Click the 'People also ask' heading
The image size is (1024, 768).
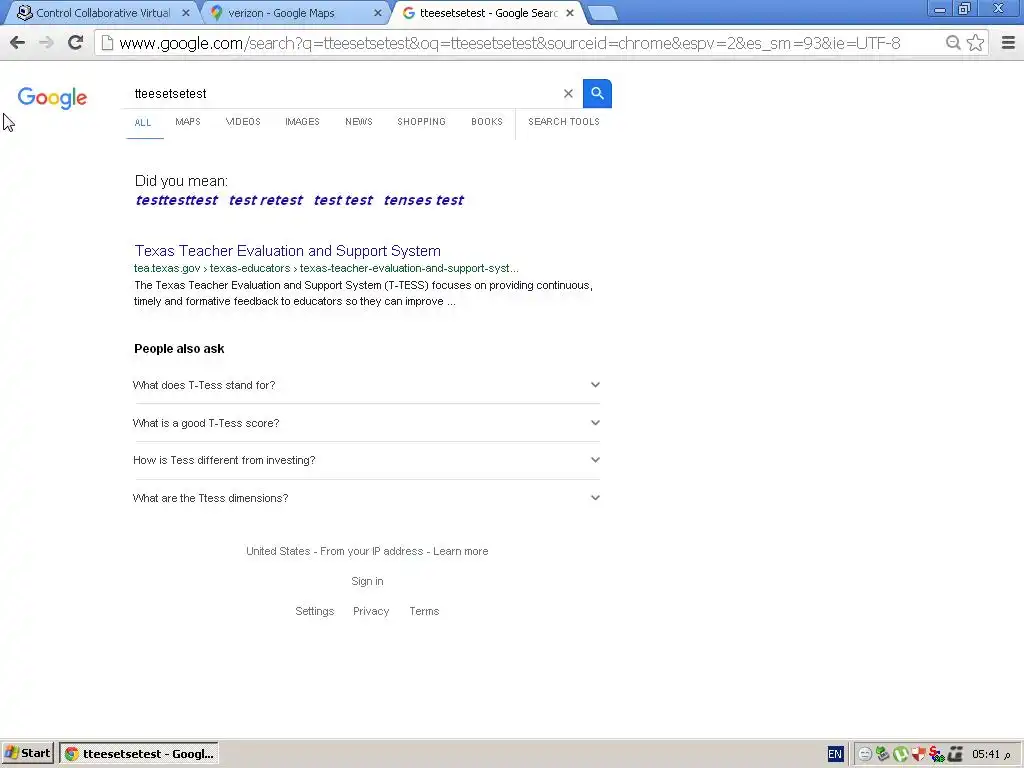coord(179,349)
